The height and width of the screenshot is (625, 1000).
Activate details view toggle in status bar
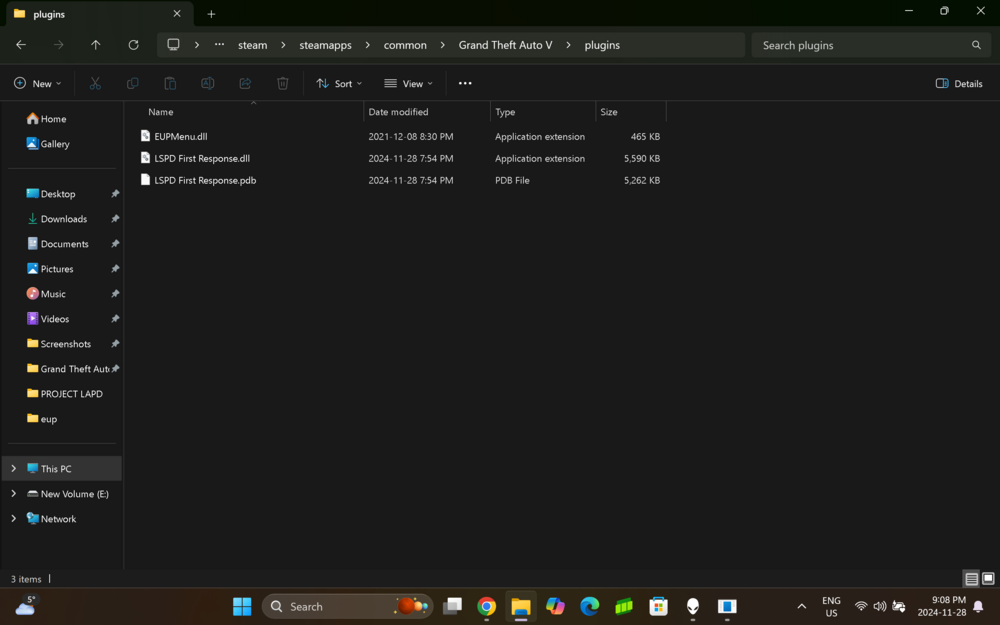coord(970,579)
